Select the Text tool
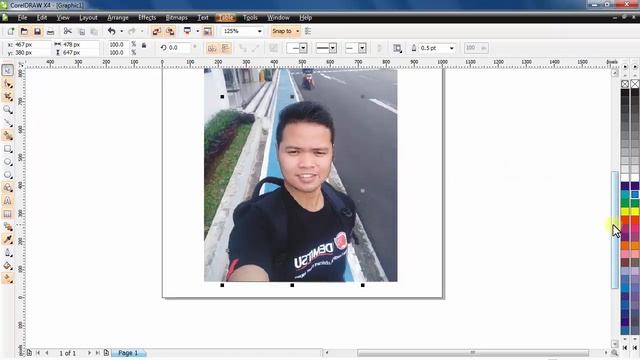Image resolution: width=640 pixels, height=360 pixels. click(x=7, y=200)
